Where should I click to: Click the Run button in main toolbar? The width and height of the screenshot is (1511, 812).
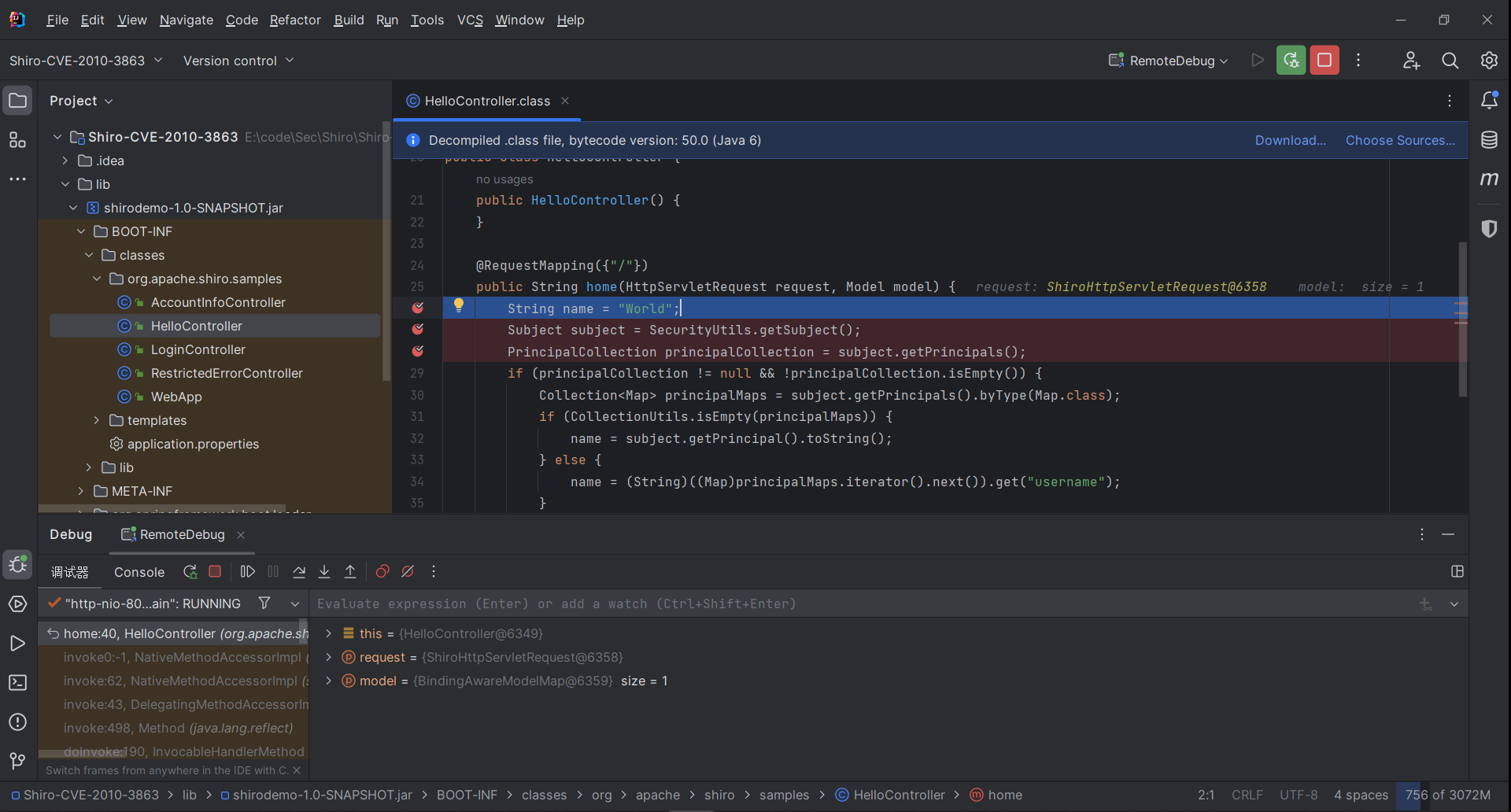pyautogui.click(x=1258, y=61)
